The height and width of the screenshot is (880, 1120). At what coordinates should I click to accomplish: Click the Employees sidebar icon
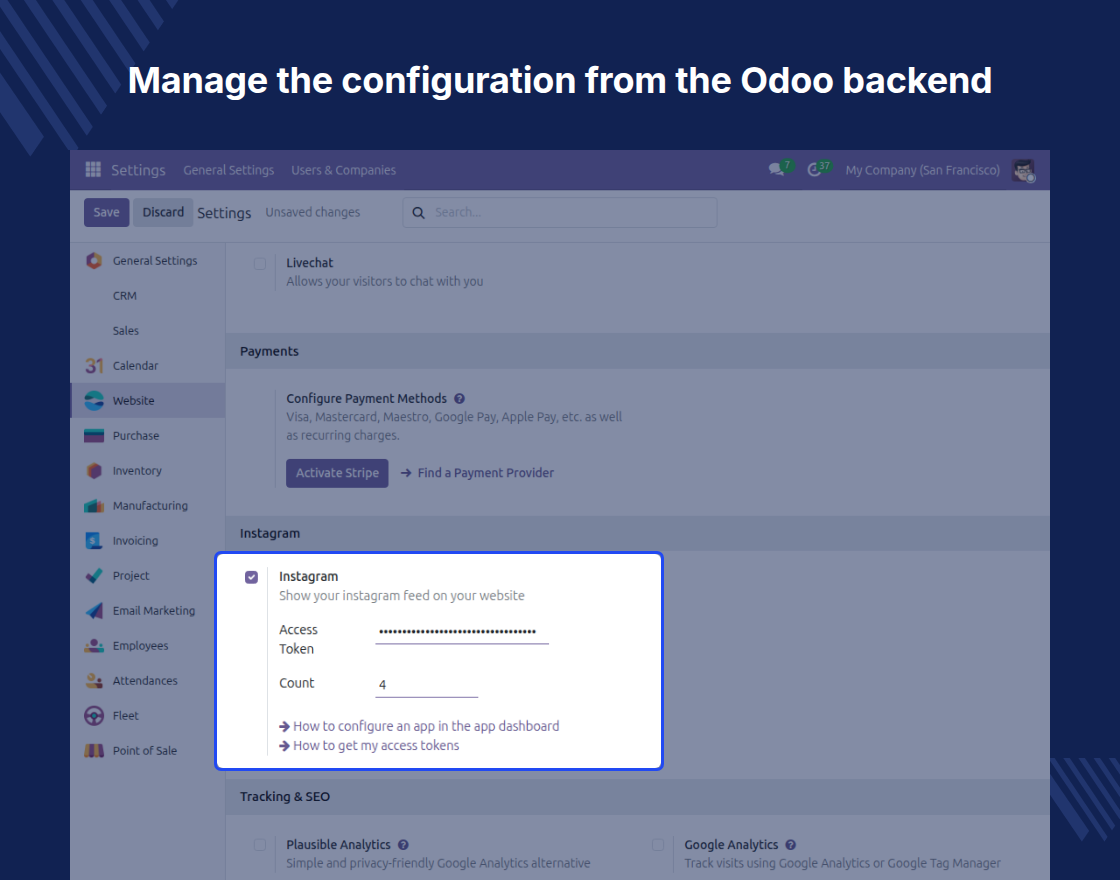tap(94, 646)
